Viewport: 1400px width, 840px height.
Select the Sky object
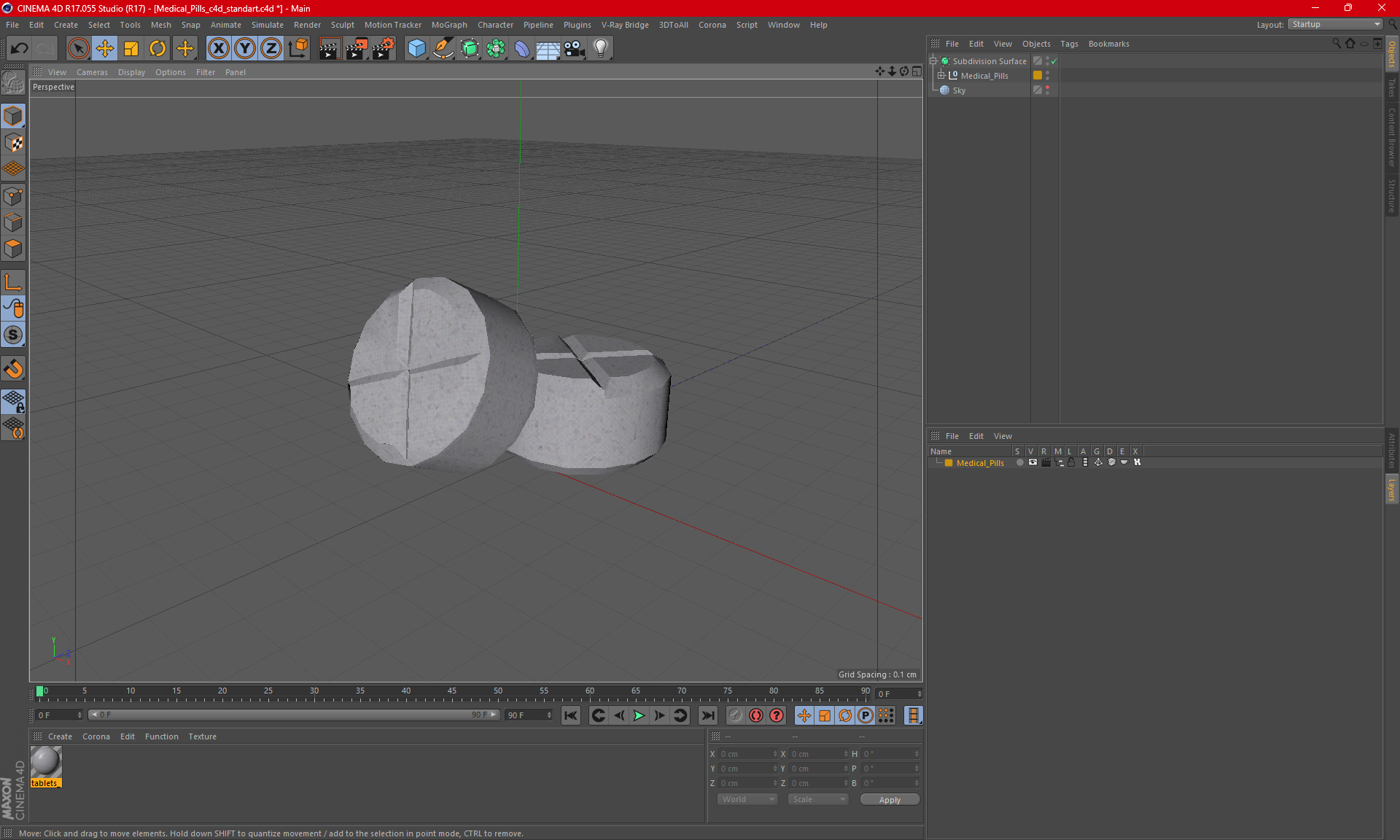coord(959,90)
